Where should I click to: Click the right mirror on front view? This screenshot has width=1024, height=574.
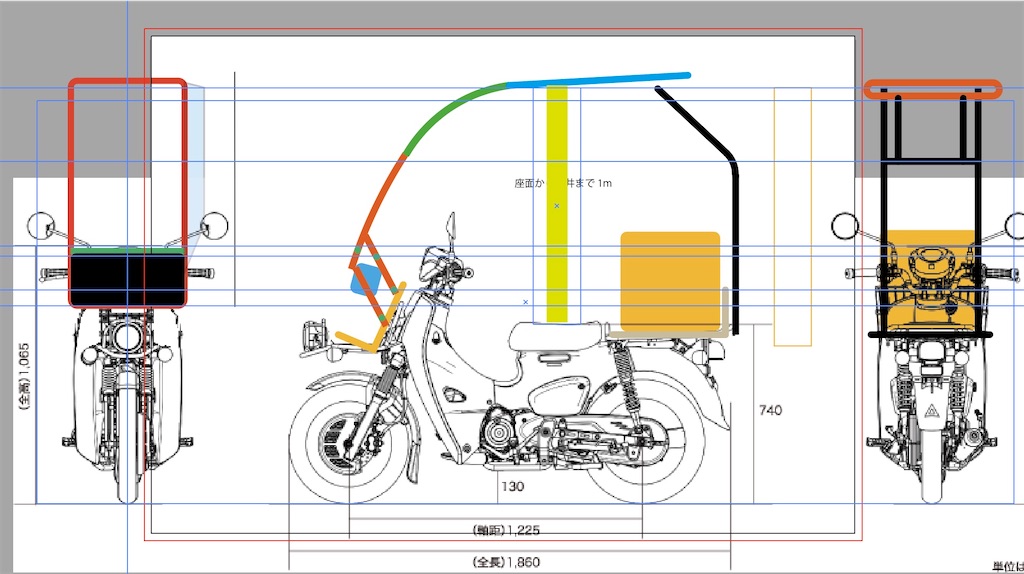point(214,225)
